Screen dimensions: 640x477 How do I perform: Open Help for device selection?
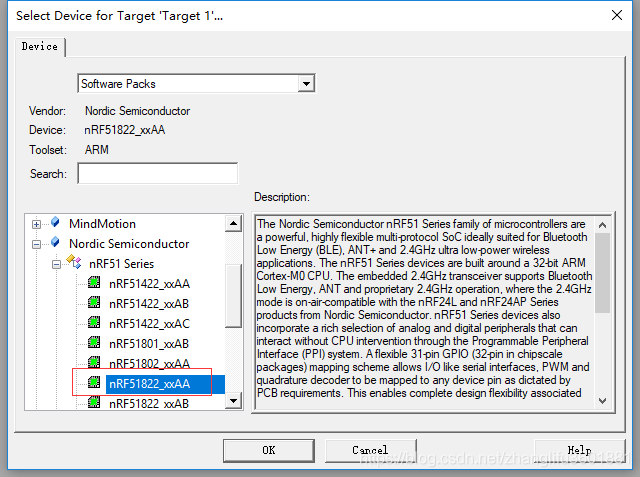[x=579, y=450]
